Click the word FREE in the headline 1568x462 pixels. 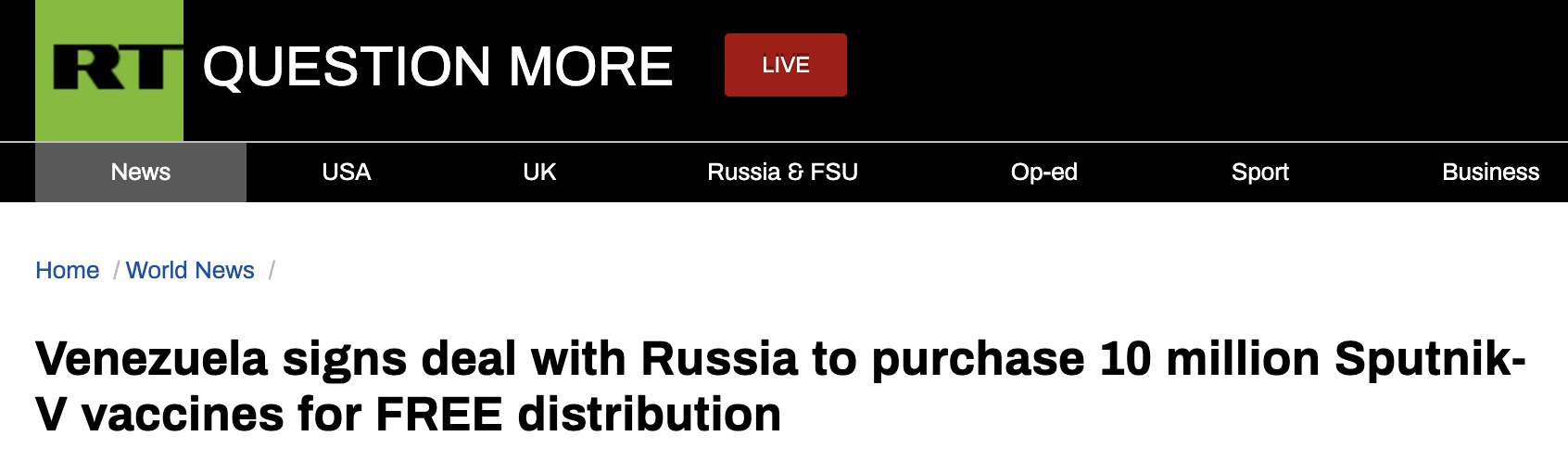(439, 415)
